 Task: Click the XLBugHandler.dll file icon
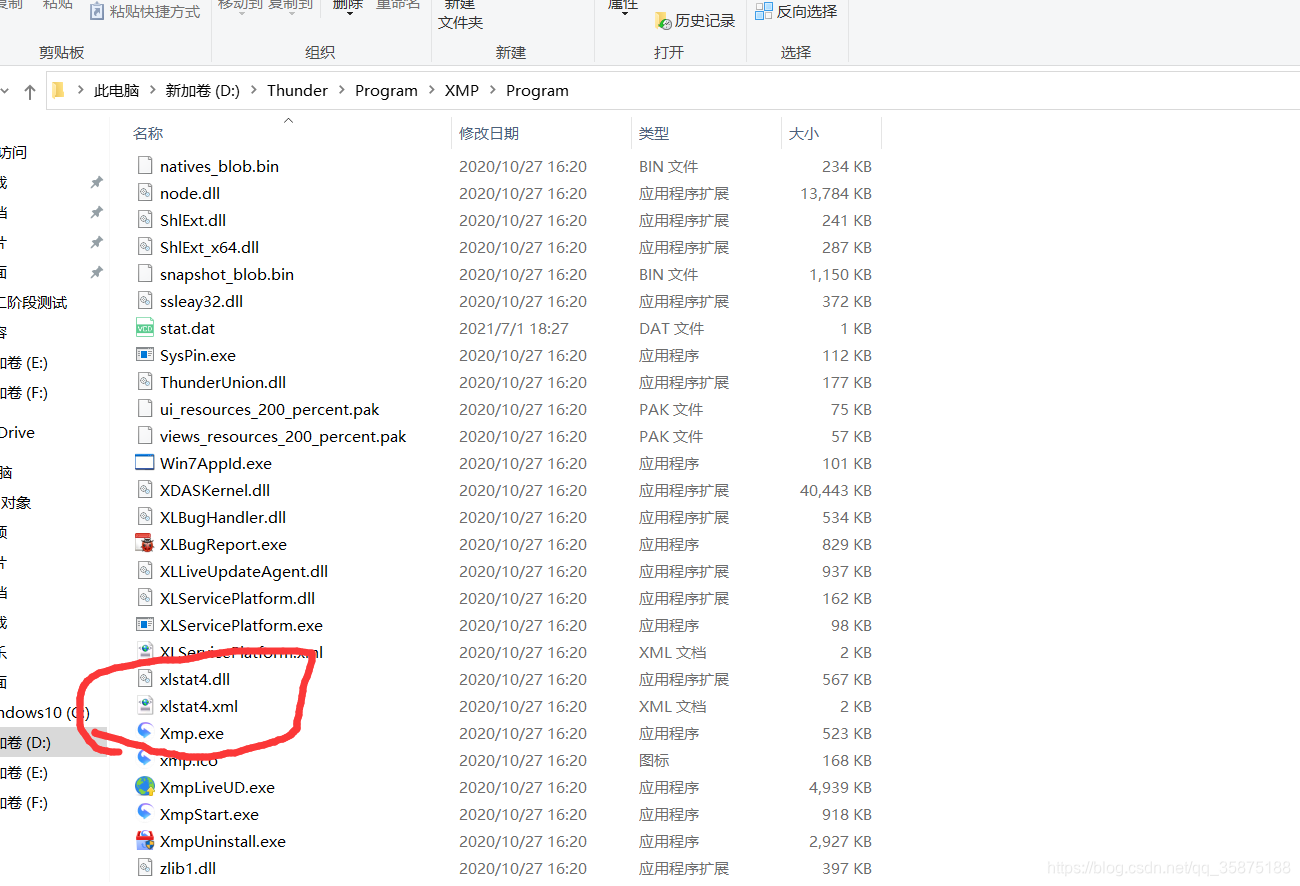point(145,517)
